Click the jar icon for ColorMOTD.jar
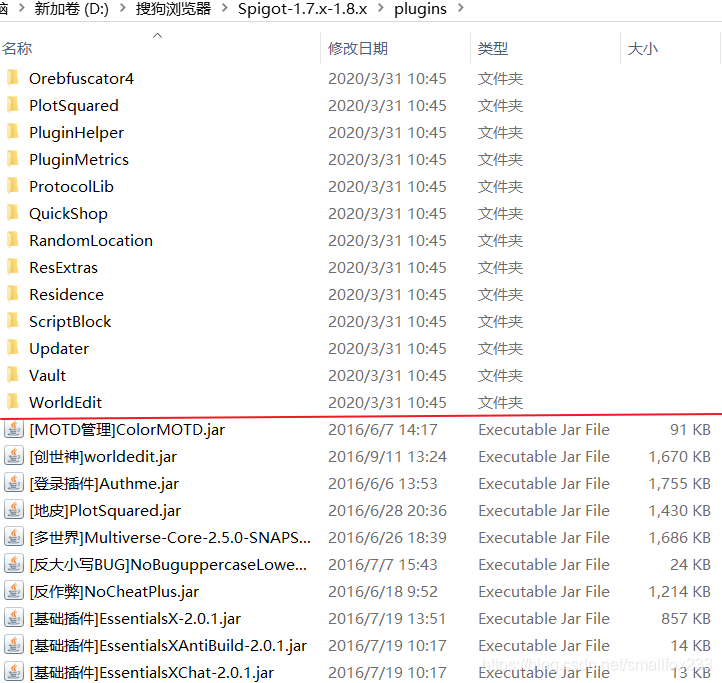The width and height of the screenshot is (722, 683). coord(14,429)
